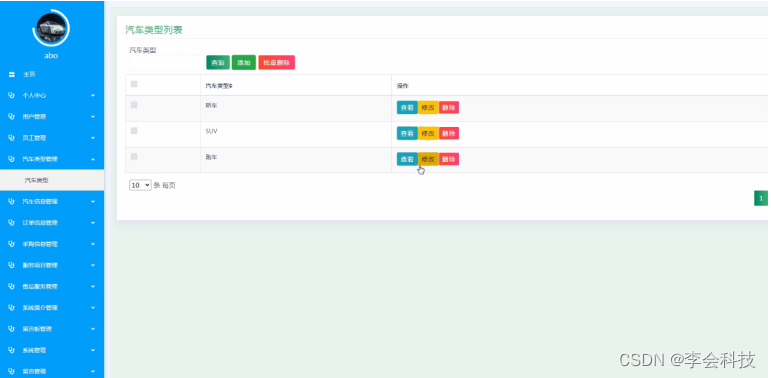The height and width of the screenshot is (378, 771).
Task: Expand 汽车信息管理 using its chevron arrow
Action: click(x=93, y=202)
